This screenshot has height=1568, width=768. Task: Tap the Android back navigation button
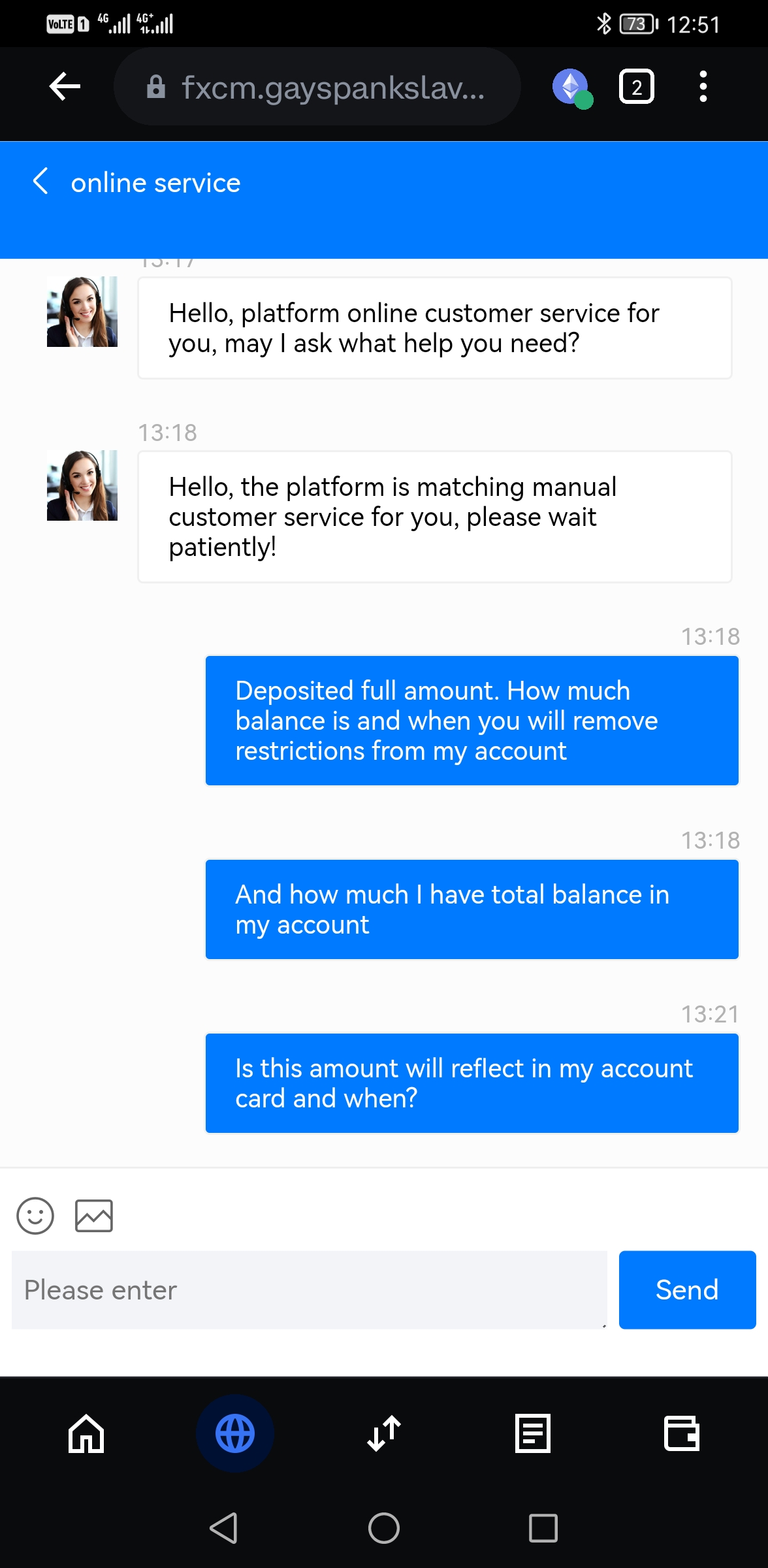pos(224,1528)
